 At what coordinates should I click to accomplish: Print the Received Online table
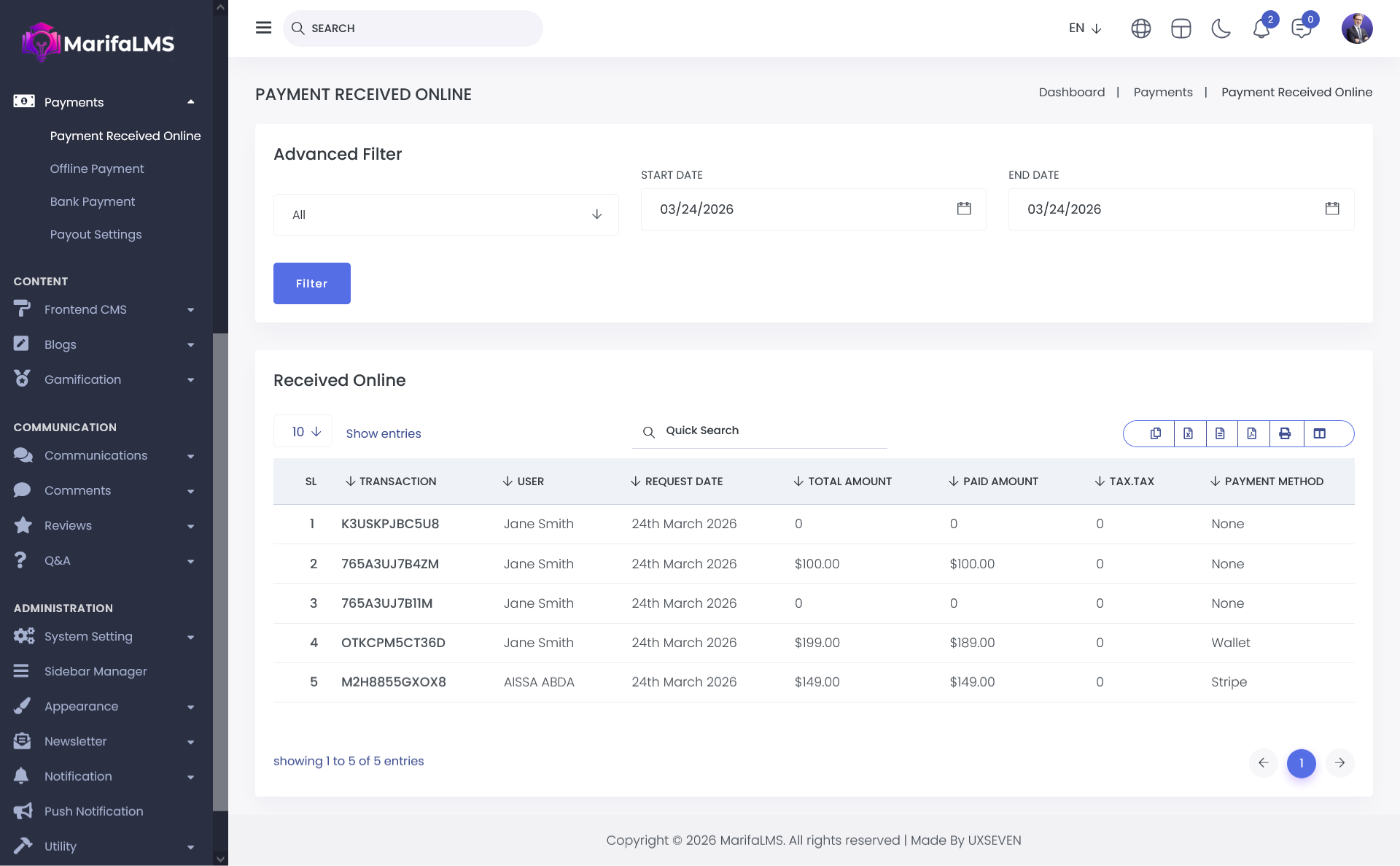pos(1285,433)
